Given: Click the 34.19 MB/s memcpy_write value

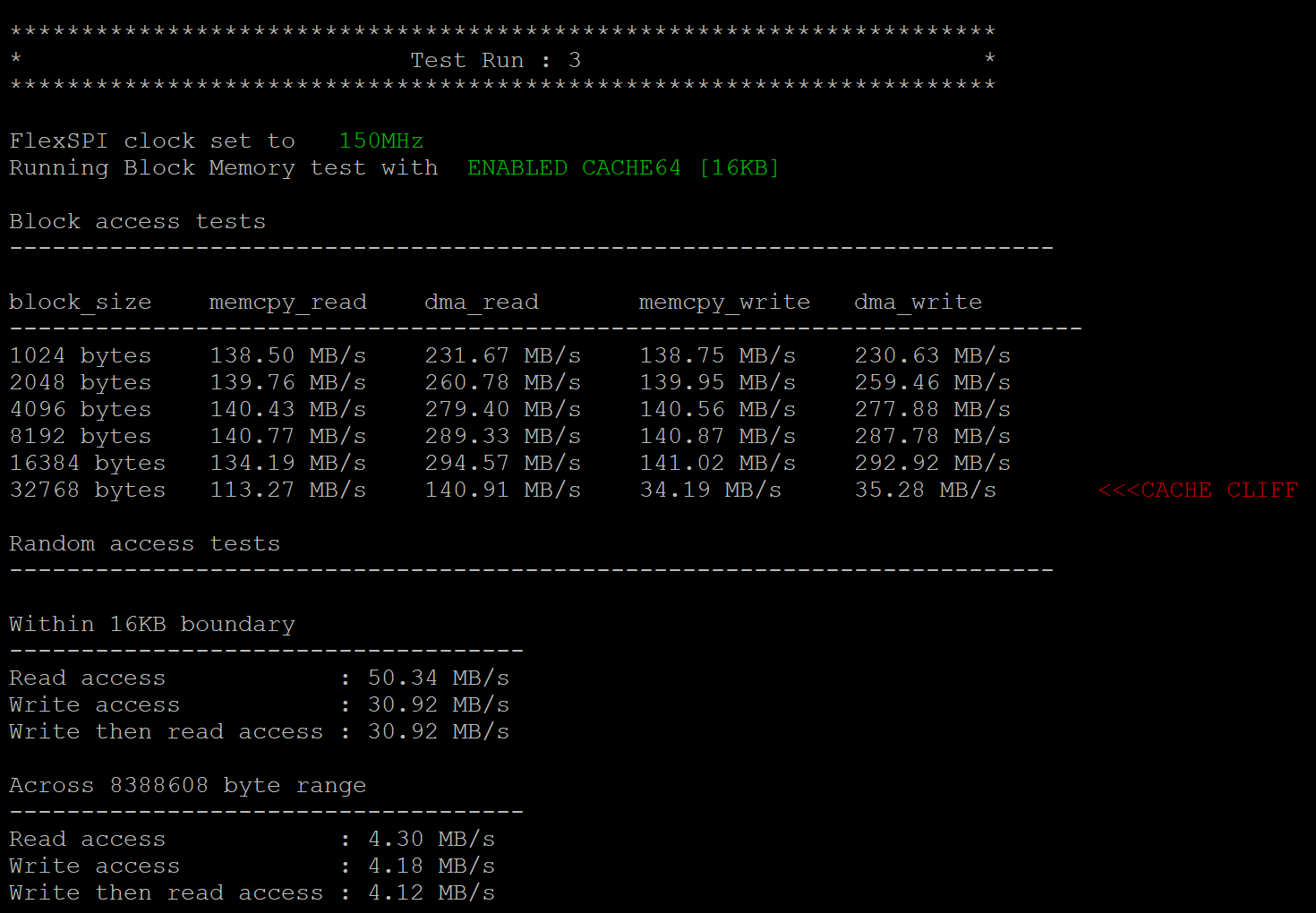Looking at the screenshot, I should tap(710, 490).
